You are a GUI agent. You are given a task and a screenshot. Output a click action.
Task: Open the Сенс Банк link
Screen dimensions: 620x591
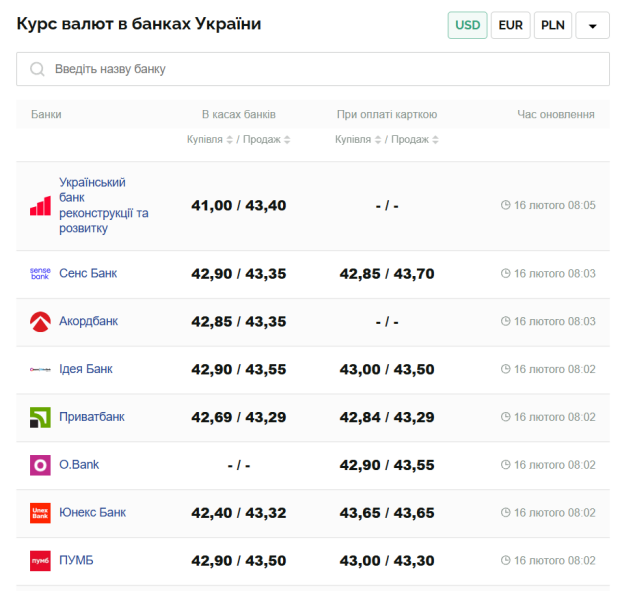[x=88, y=273]
